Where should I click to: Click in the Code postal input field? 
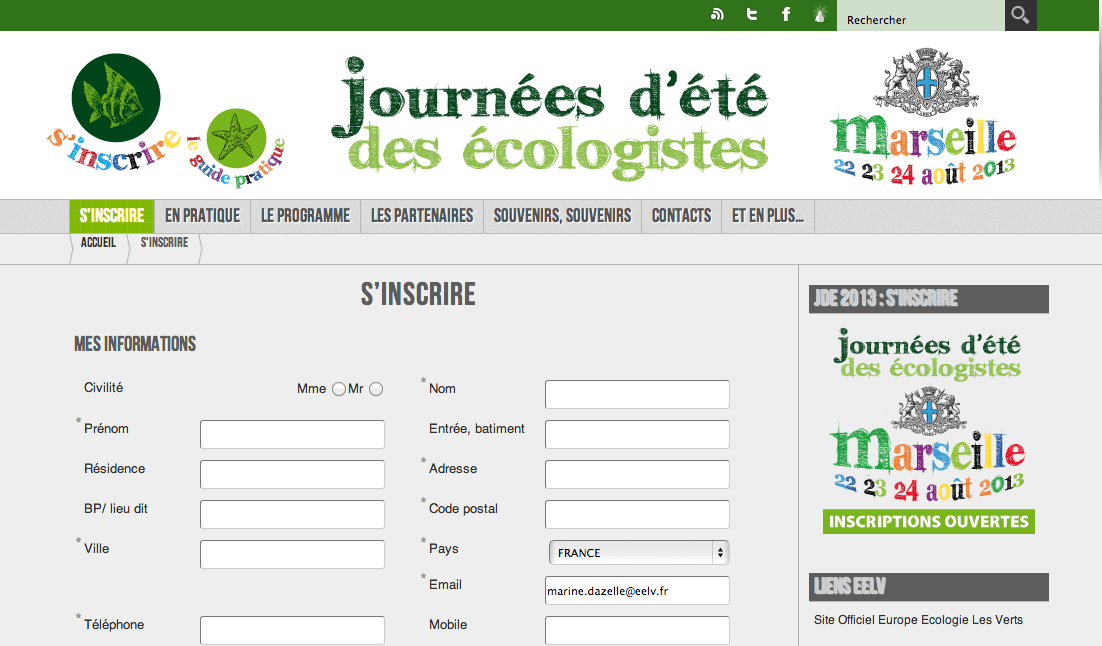click(637, 515)
